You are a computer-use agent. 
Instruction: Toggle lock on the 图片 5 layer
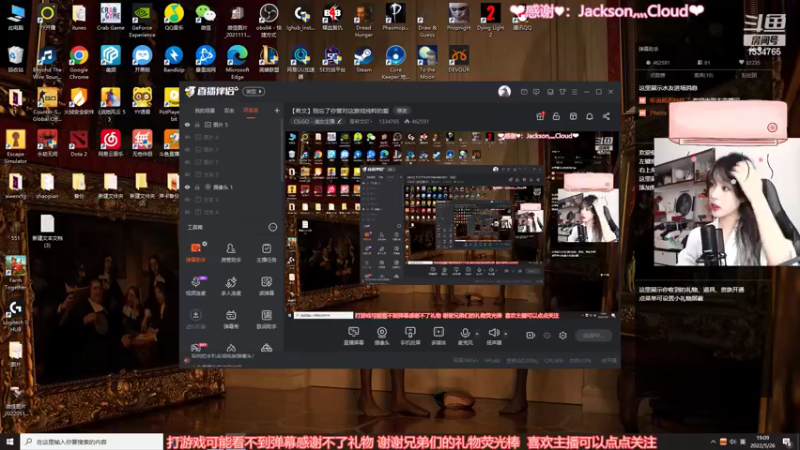(197, 124)
